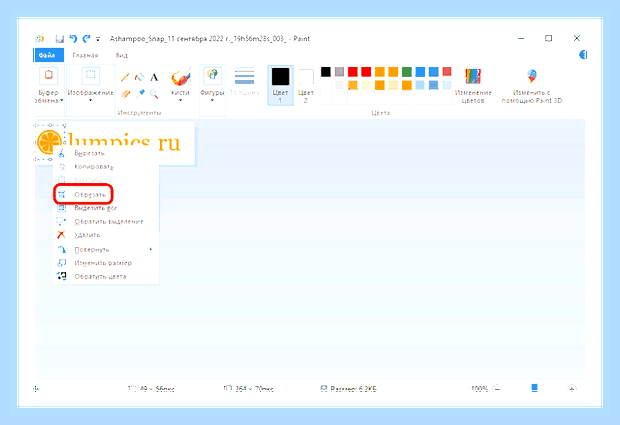Image resolution: width=620 pixels, height=425 pixels.
Task: Pick the black swatch in the palette
Action: pyautogui.click(x=325, y=72)
